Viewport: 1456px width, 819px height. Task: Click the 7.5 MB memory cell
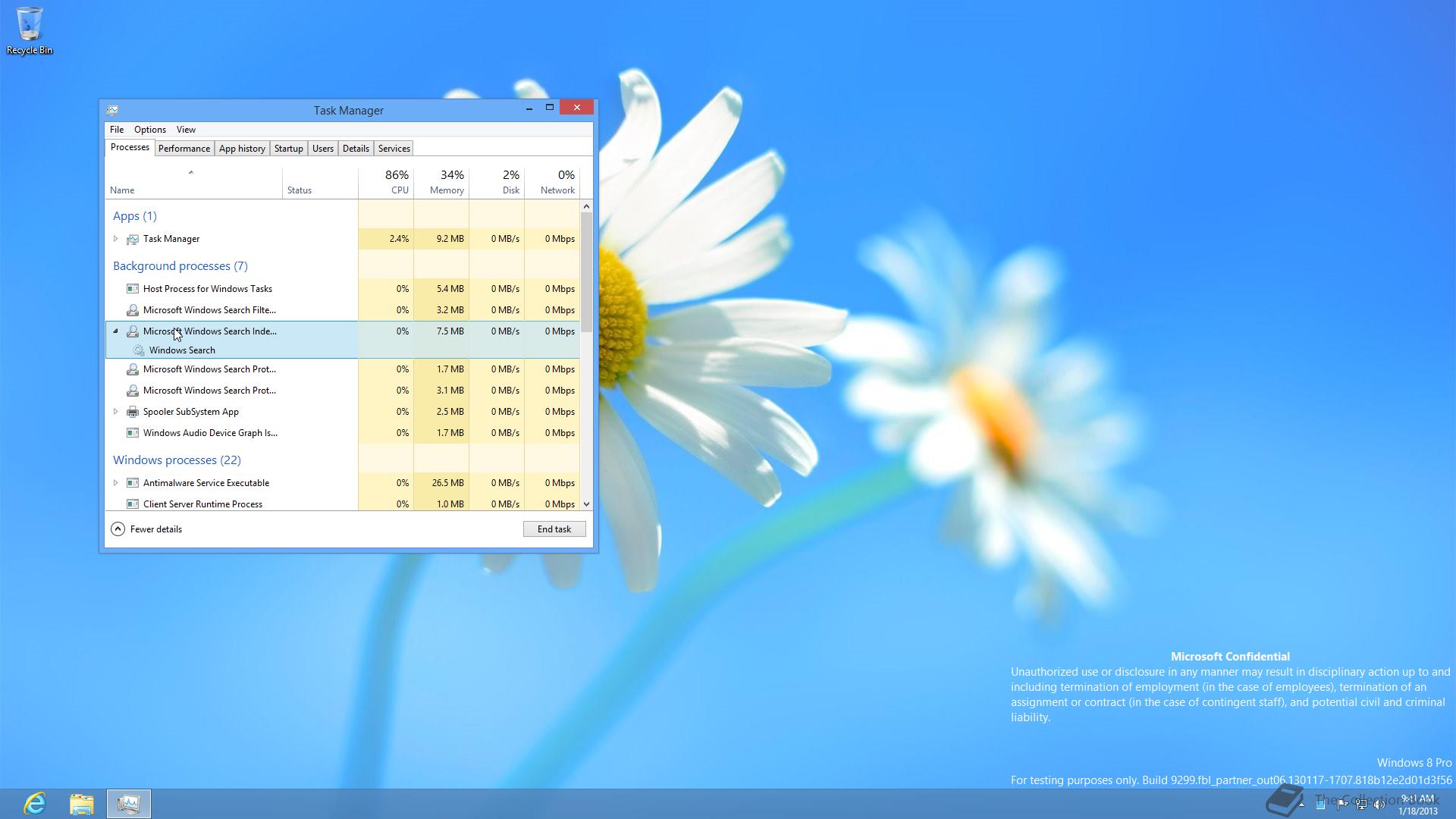[441, 331]
